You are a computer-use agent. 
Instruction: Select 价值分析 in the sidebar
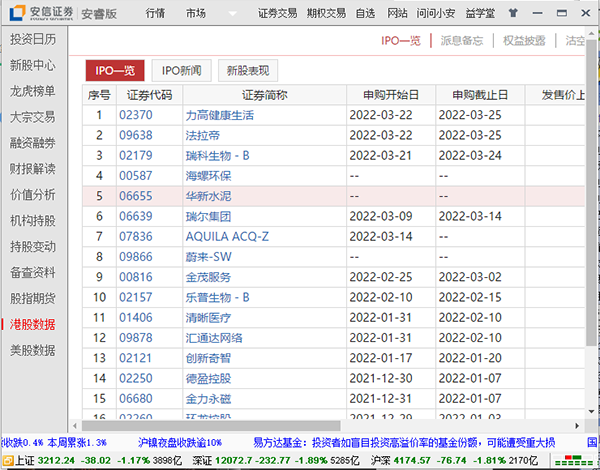pos(33,195)
